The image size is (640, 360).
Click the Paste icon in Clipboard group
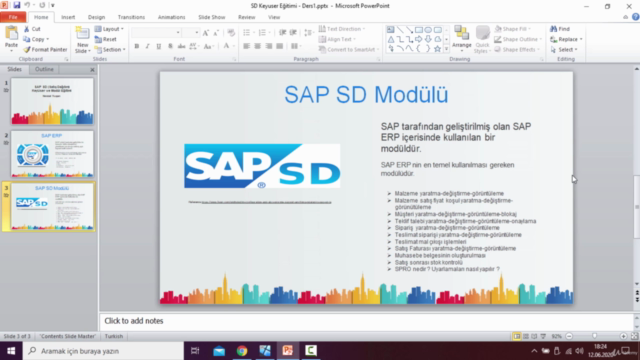tap(11, 34)
